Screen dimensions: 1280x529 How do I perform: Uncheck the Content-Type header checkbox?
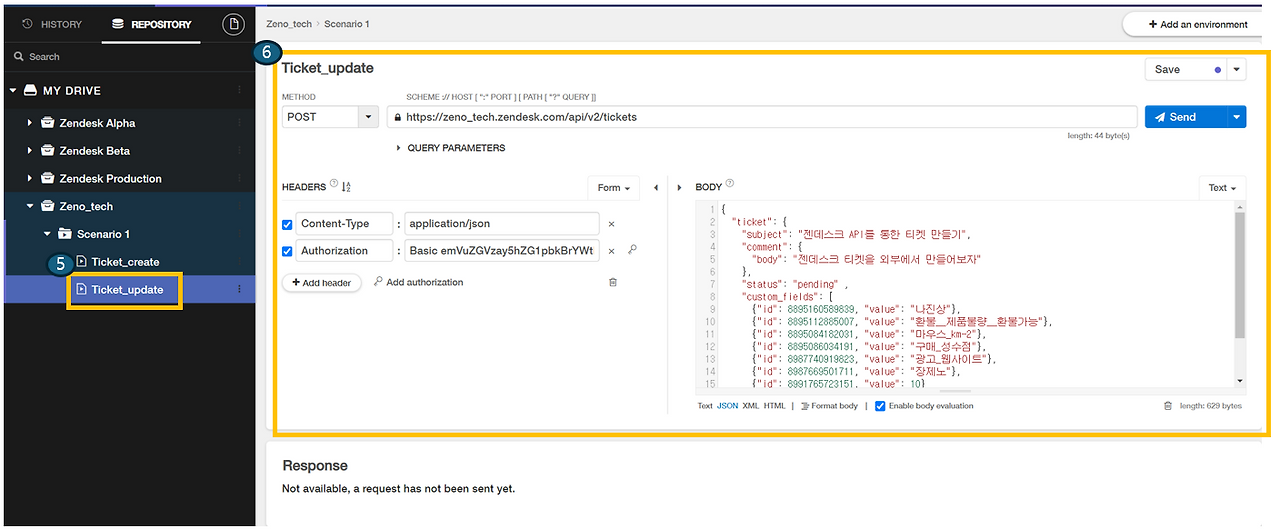click(x=288, y=224)
